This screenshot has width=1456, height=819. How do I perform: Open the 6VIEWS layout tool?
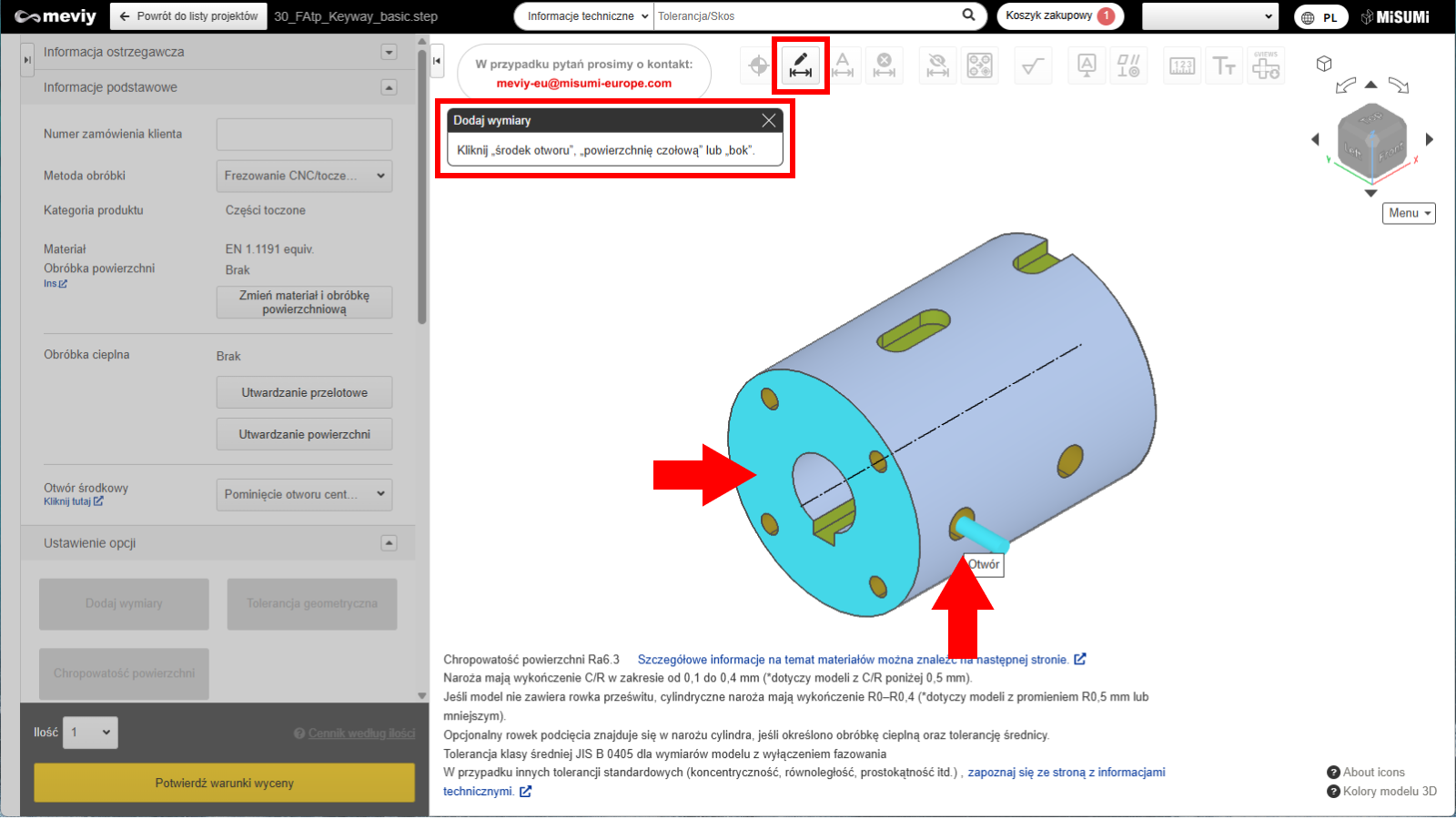1266,66
